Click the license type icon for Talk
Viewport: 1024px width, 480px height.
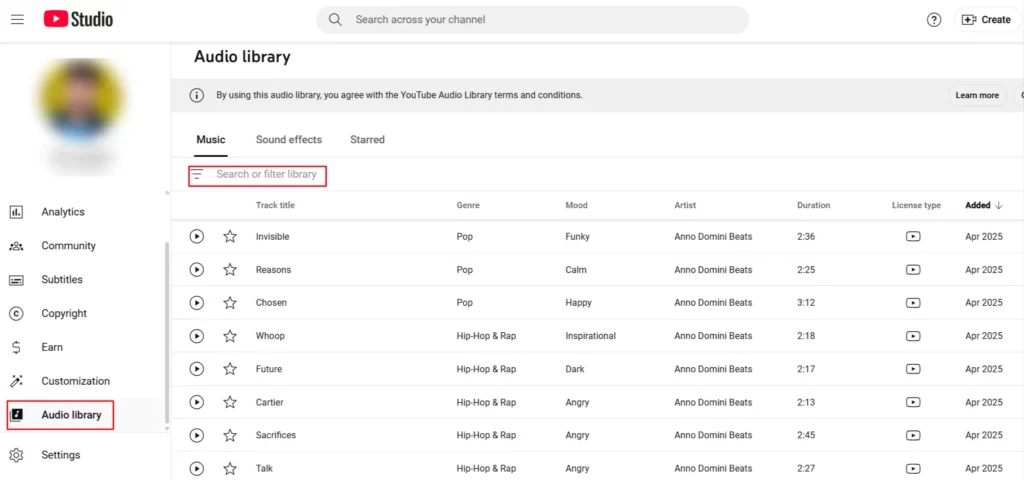click(x=914, y=468)
